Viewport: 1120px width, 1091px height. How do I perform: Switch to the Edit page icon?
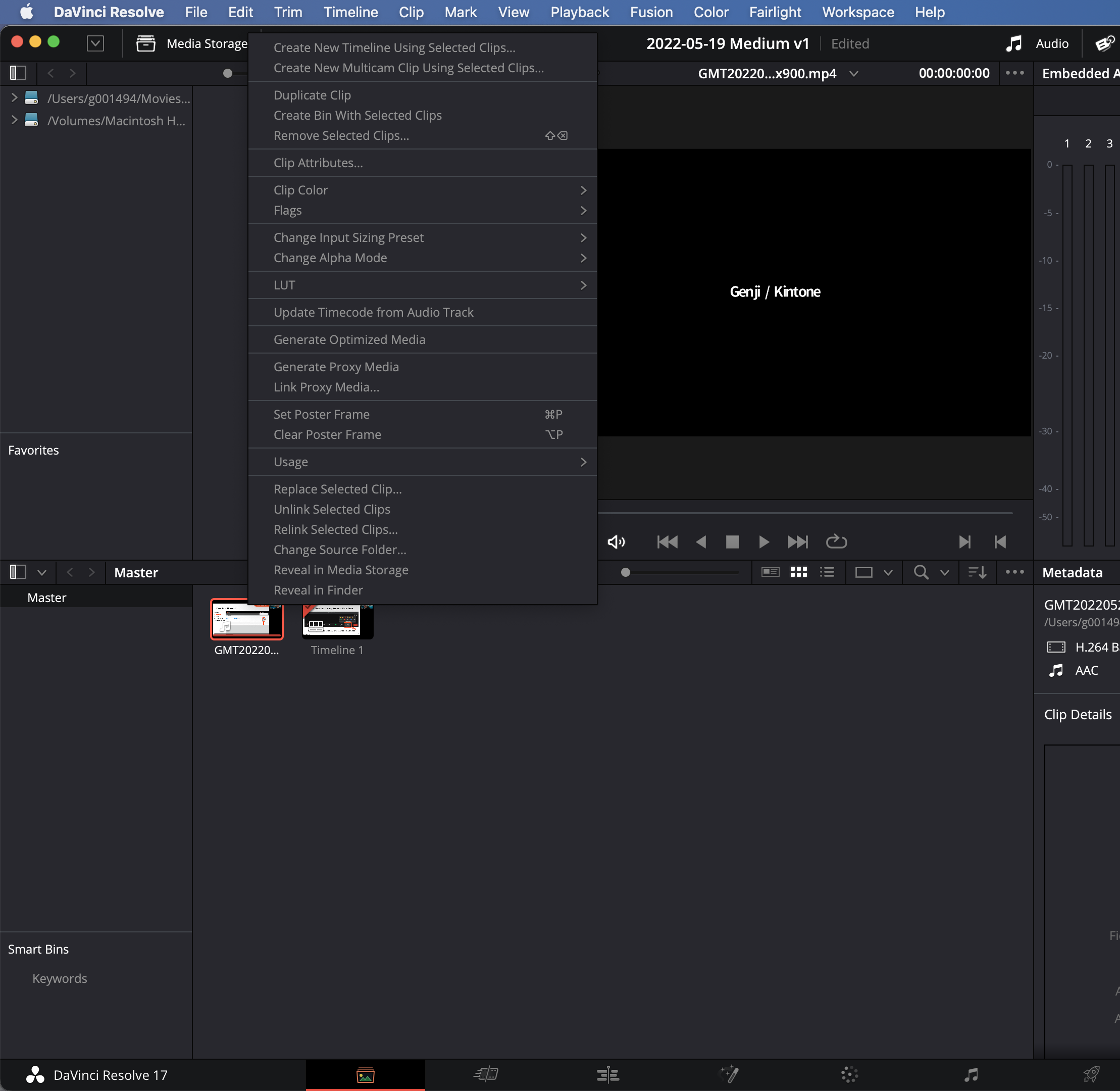(607, 1074)
